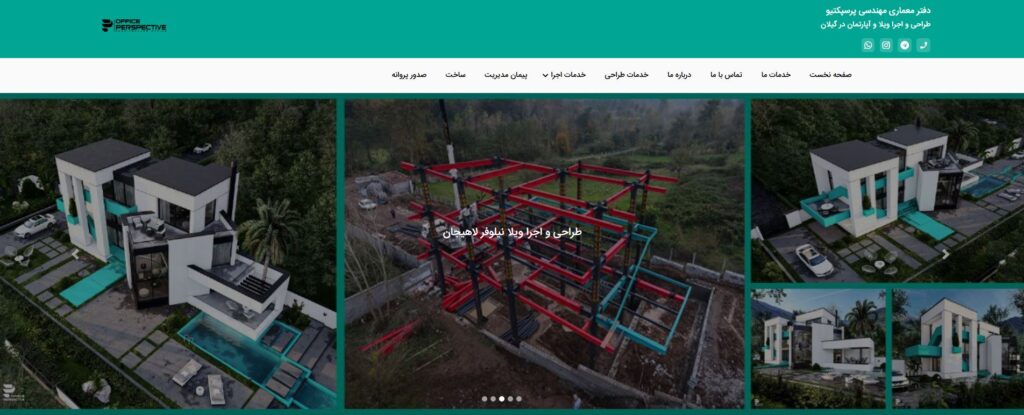Image resolution: width=1024 pixels, height=415 pixels.
Task: Select the last carousel dot
Action: 519,398
